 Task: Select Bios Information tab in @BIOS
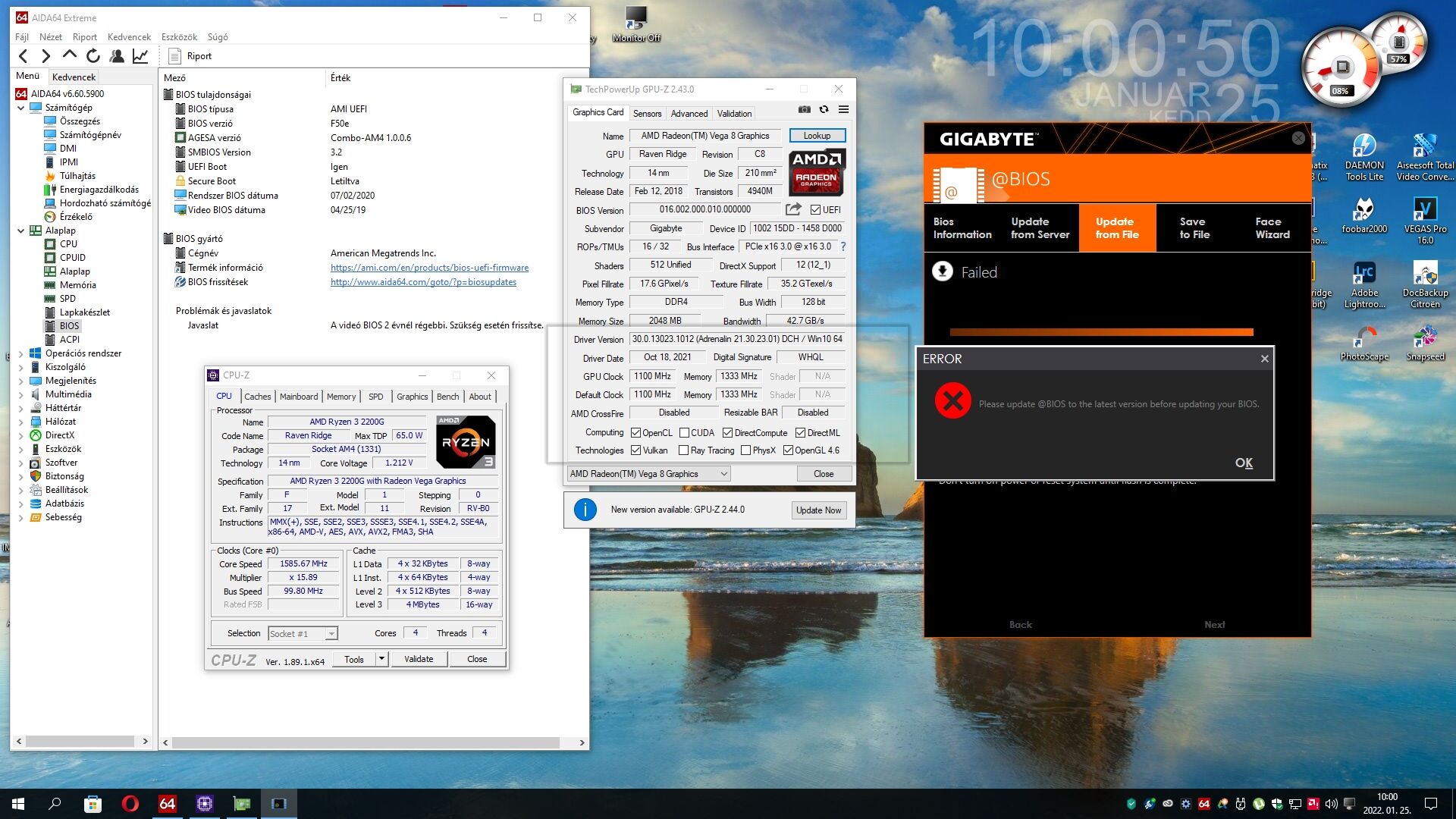tap(962, 228)
